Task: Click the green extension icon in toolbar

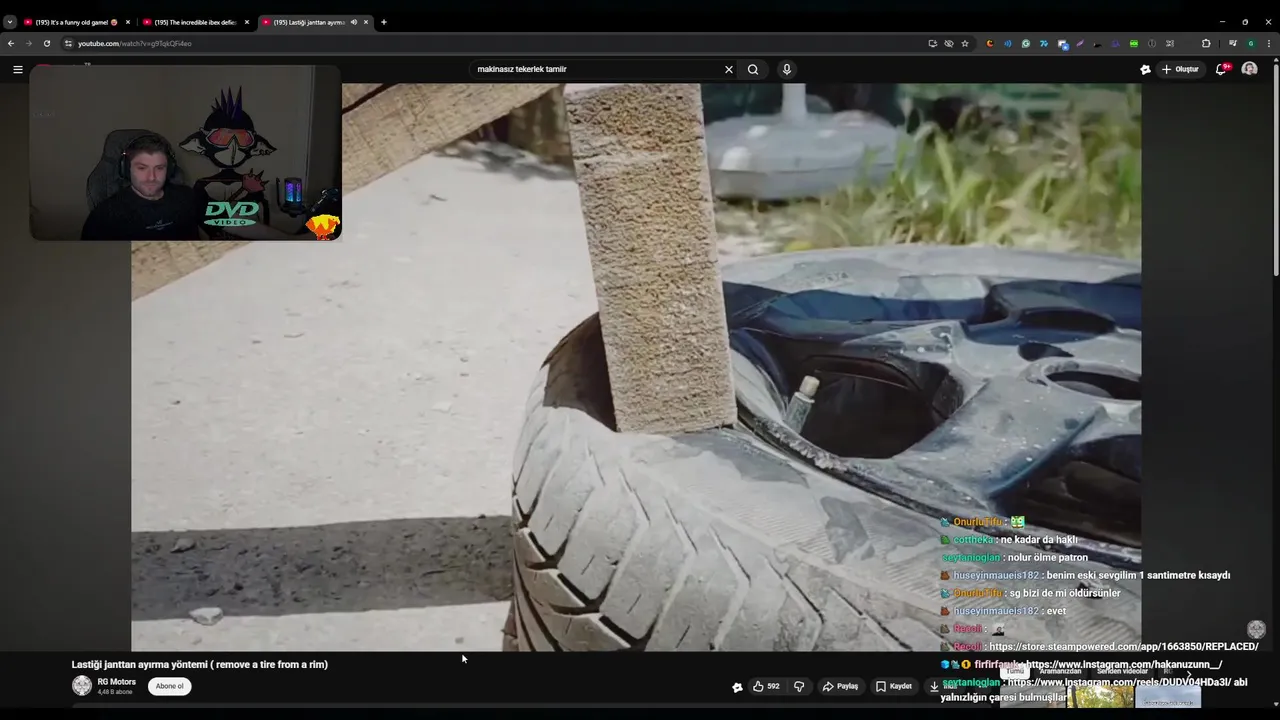Action: point(1133,43)
